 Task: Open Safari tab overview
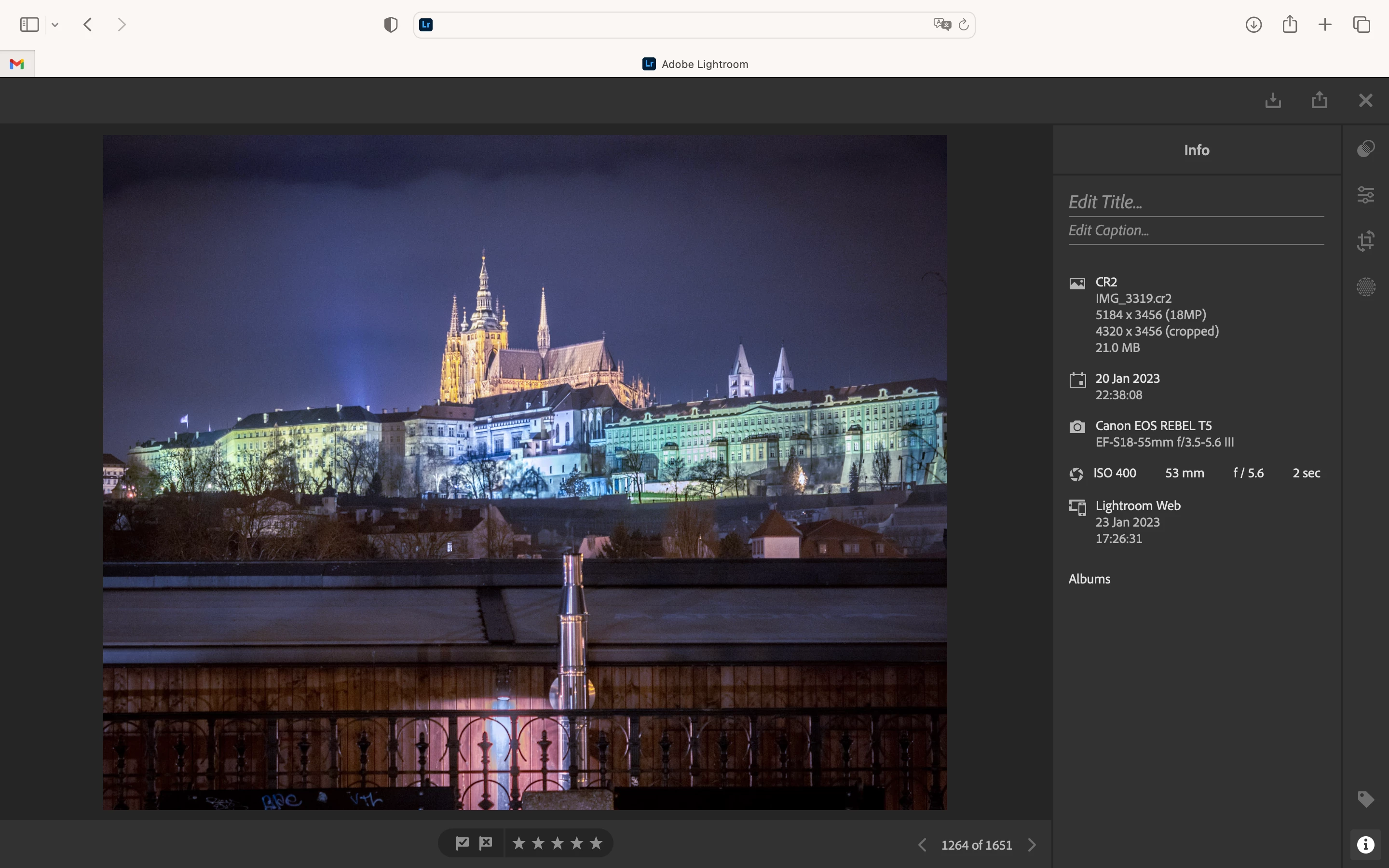click(x=1362, y=25)
